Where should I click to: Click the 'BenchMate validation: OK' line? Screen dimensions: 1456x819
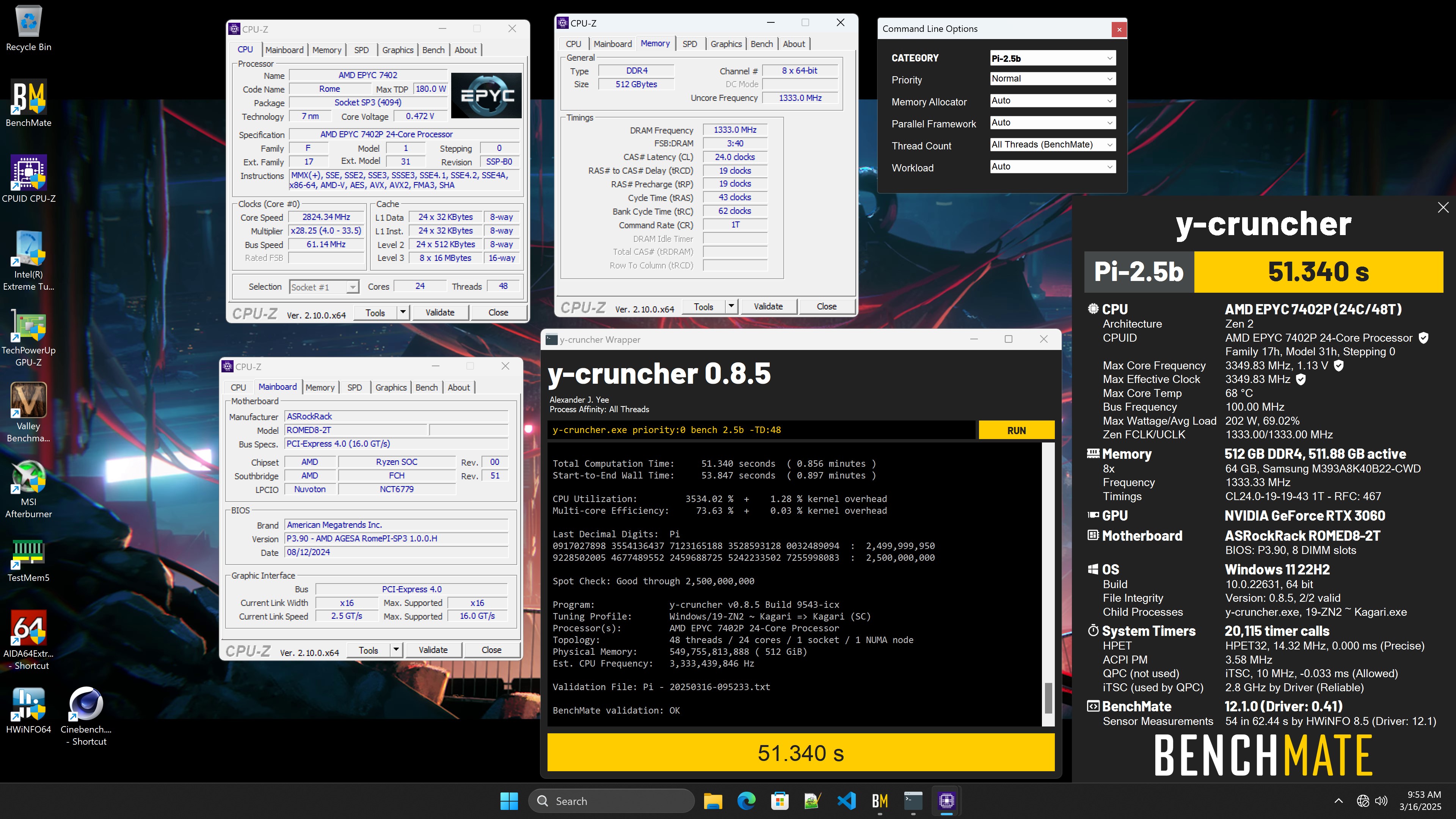pyautogui.click(x=616, y=711)
